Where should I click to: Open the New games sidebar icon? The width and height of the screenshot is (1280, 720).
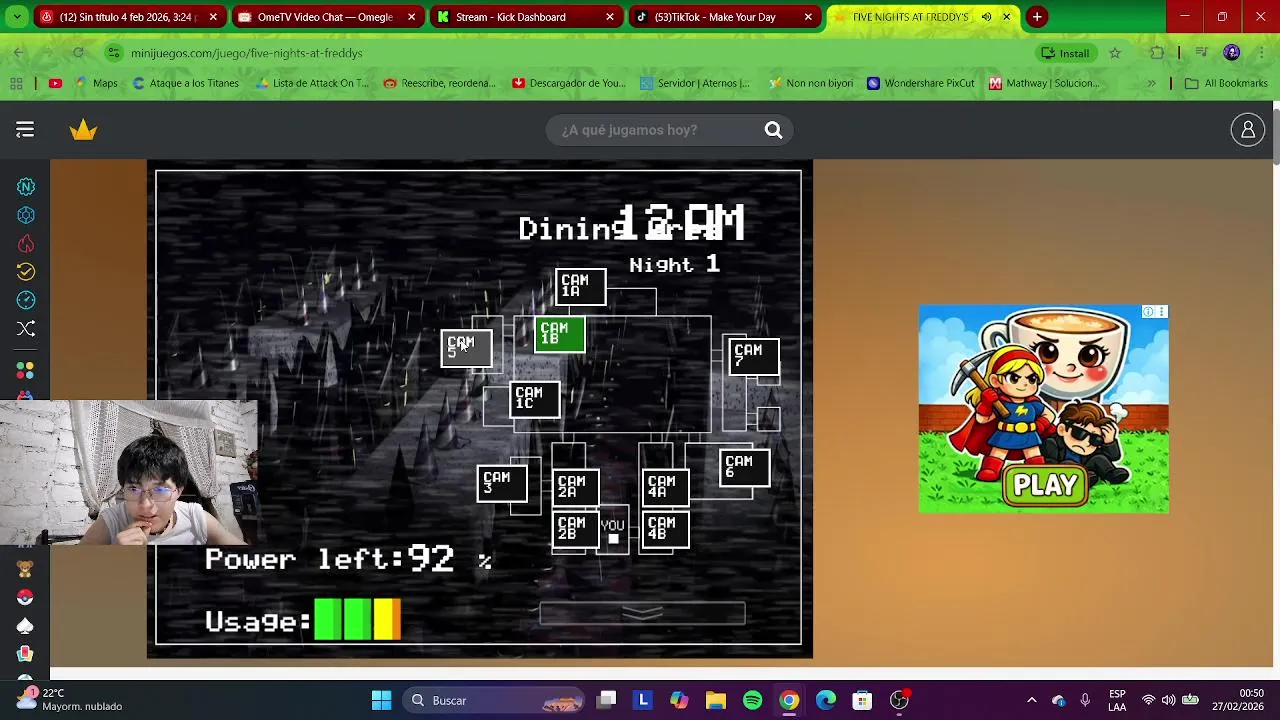26,187
